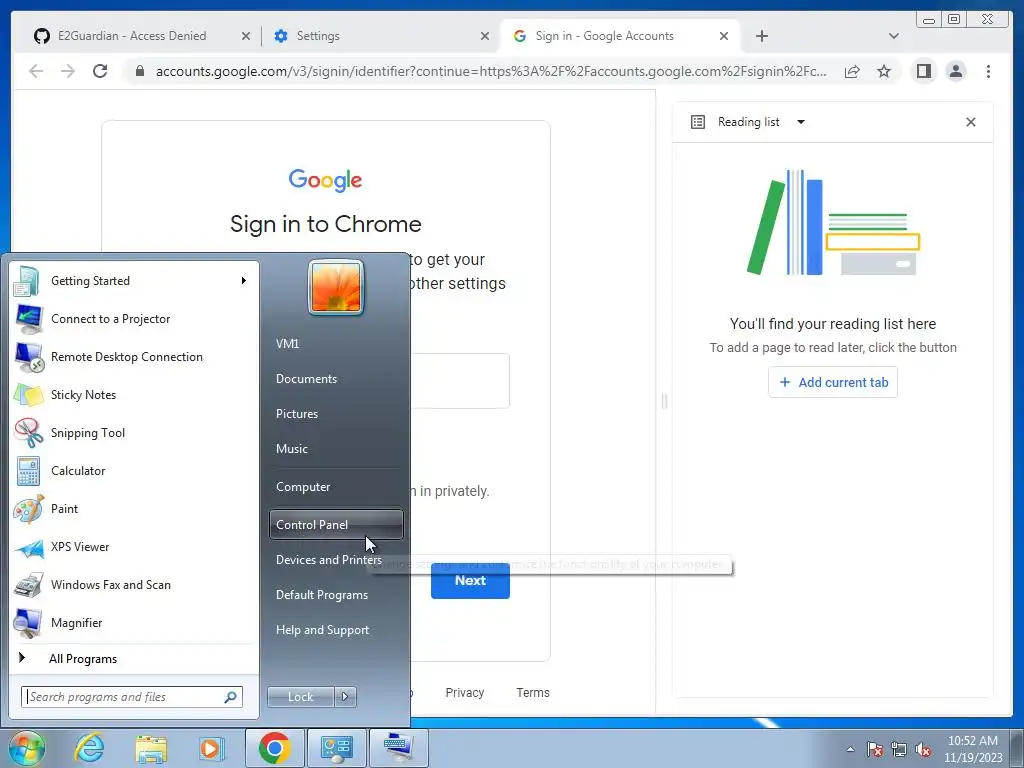Click the share page icon in address bar

[852, 71]
